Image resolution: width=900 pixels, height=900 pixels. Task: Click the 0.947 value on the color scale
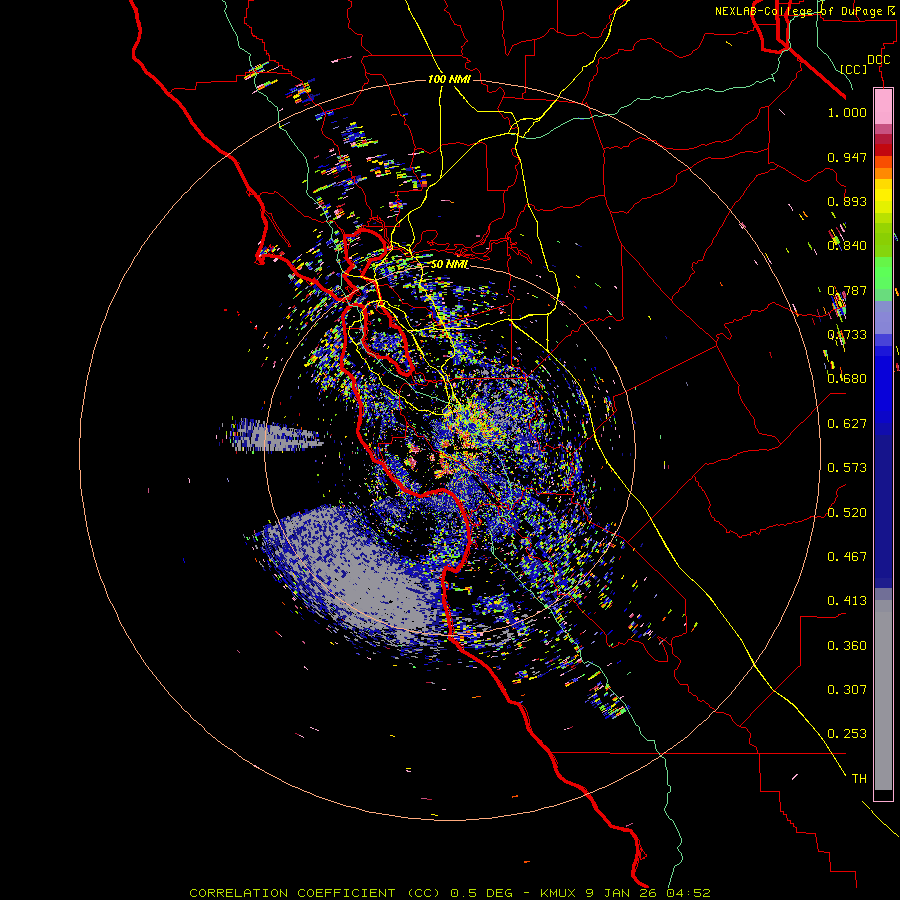[847, 157]
